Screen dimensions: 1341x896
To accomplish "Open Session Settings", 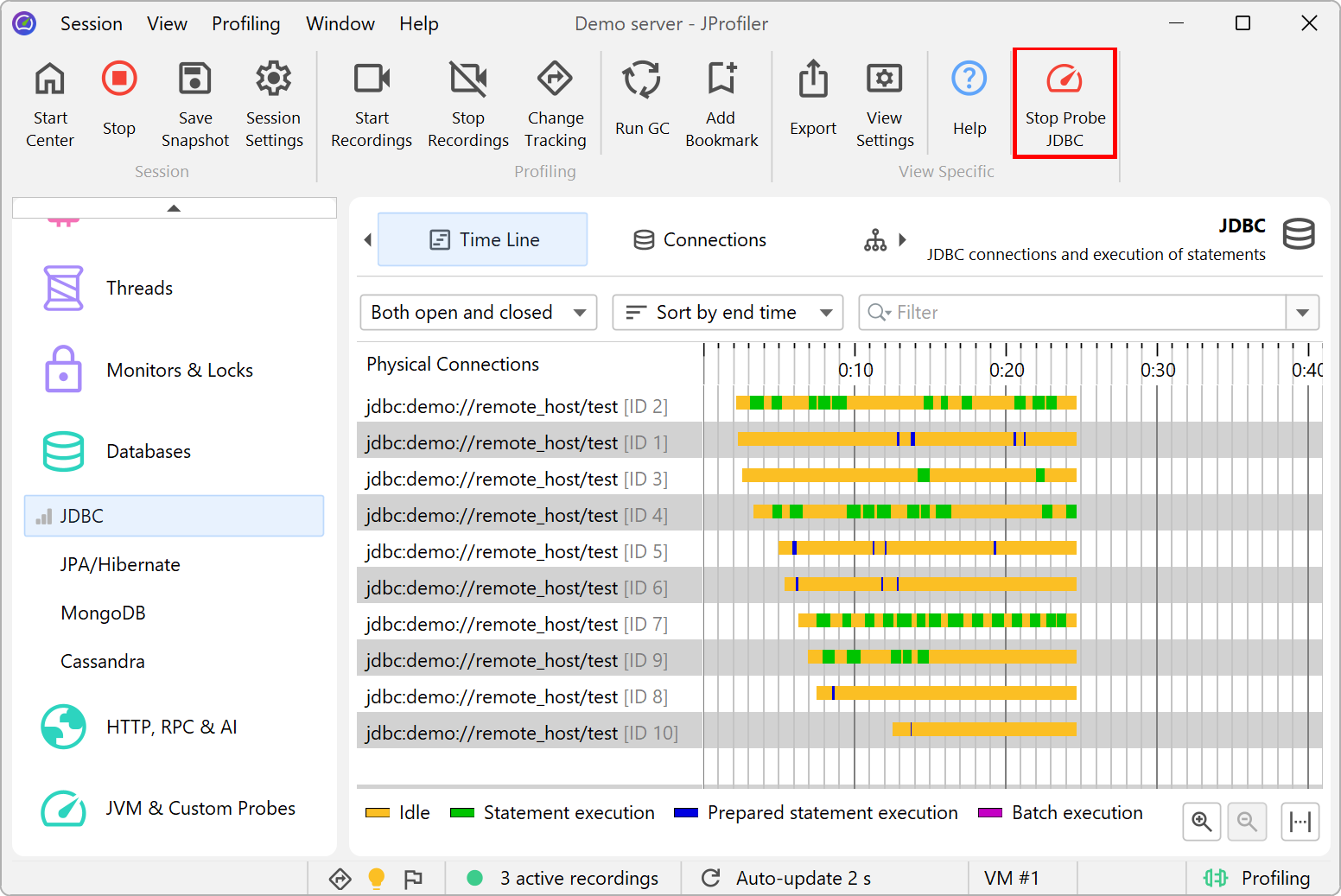I will pos(274,79).
